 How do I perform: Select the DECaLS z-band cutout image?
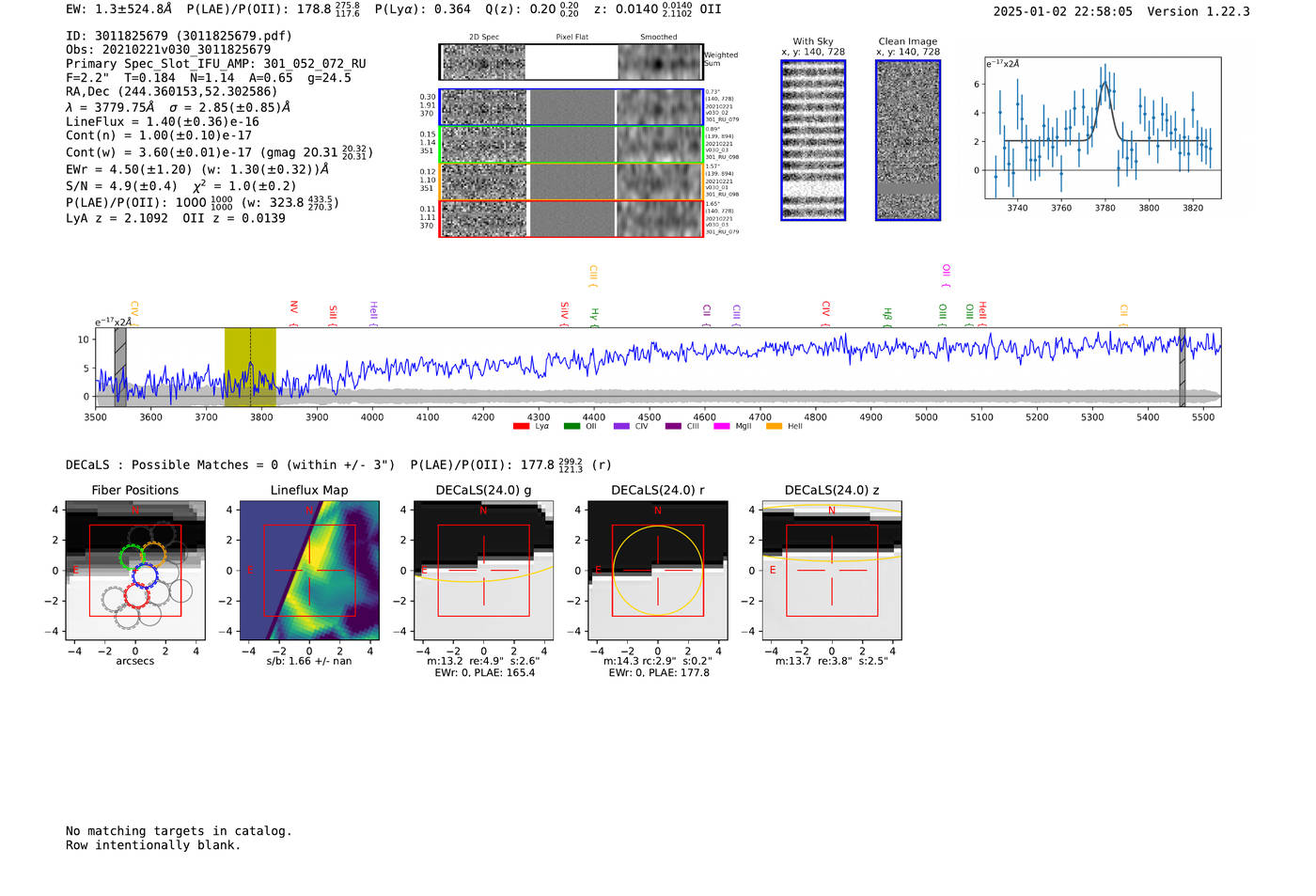(x=831, y=570)
